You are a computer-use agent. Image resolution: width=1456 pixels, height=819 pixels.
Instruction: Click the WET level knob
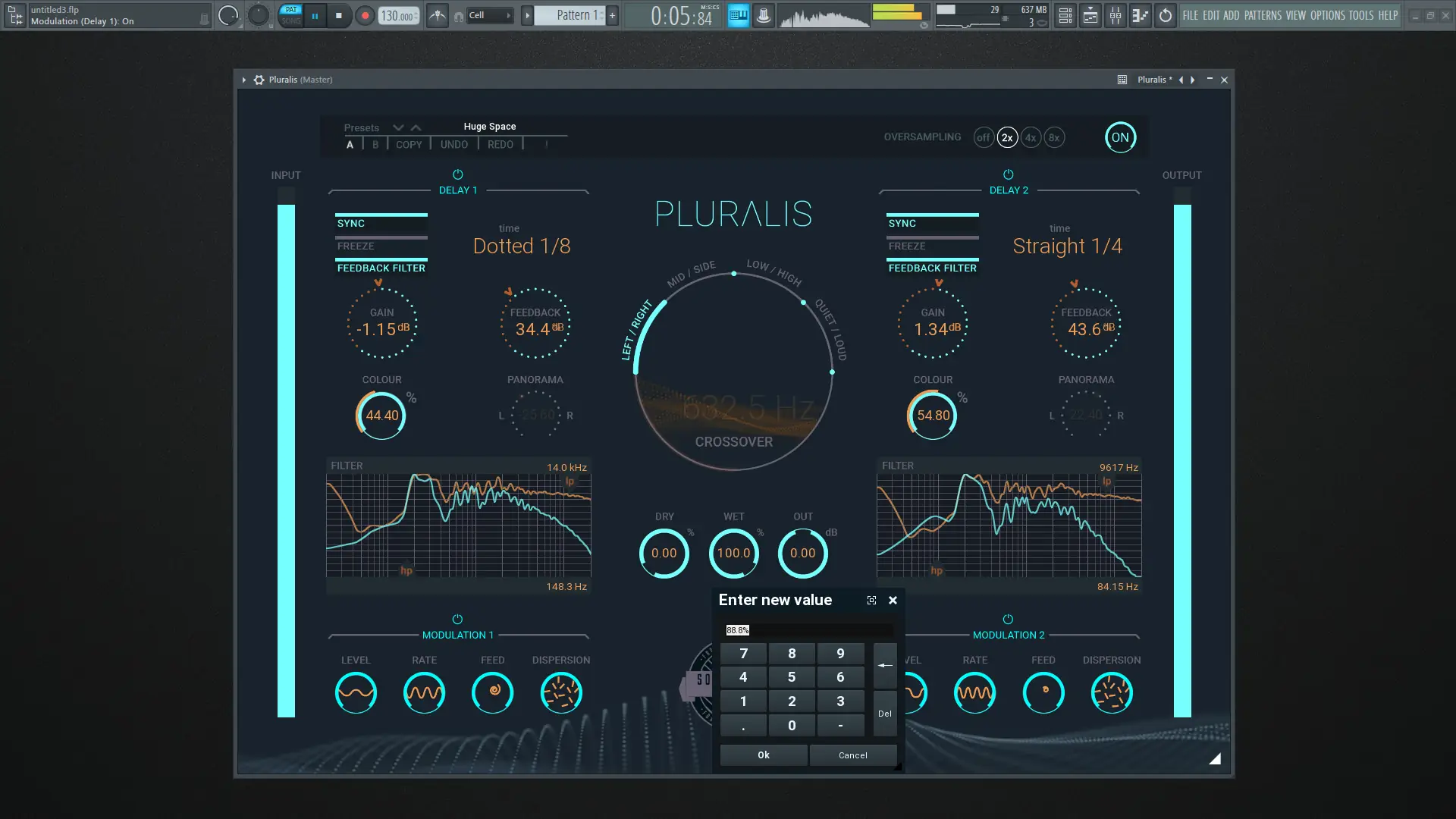point(733,553)
